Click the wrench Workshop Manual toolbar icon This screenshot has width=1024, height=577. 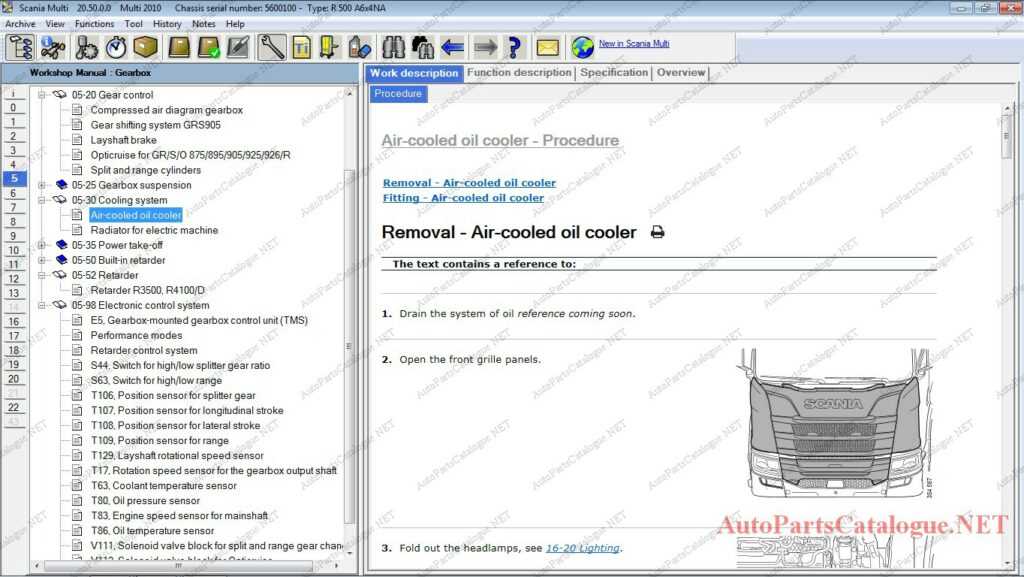point(272,47)
